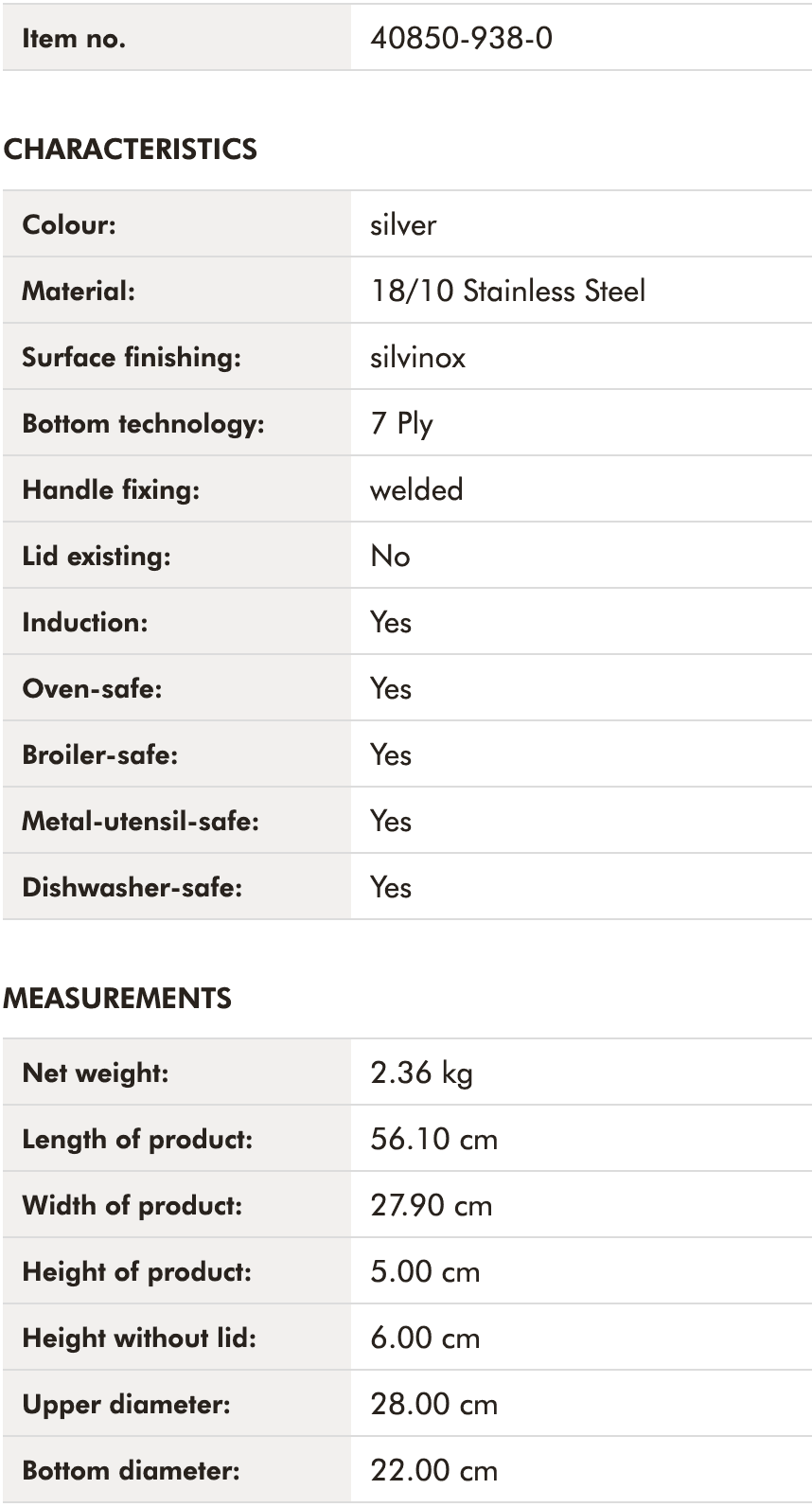Select the welded value
Viewport: 812px width, 1507px height.
[x=416, y=489]
